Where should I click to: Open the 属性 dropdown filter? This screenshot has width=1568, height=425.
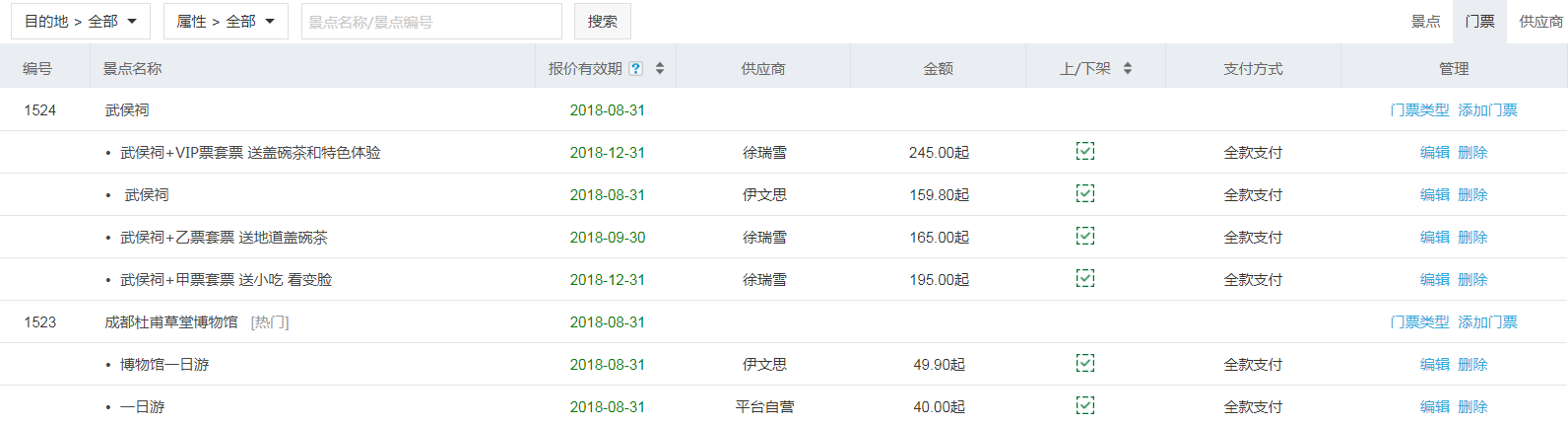pyautogui.click(x=226, y=22)
